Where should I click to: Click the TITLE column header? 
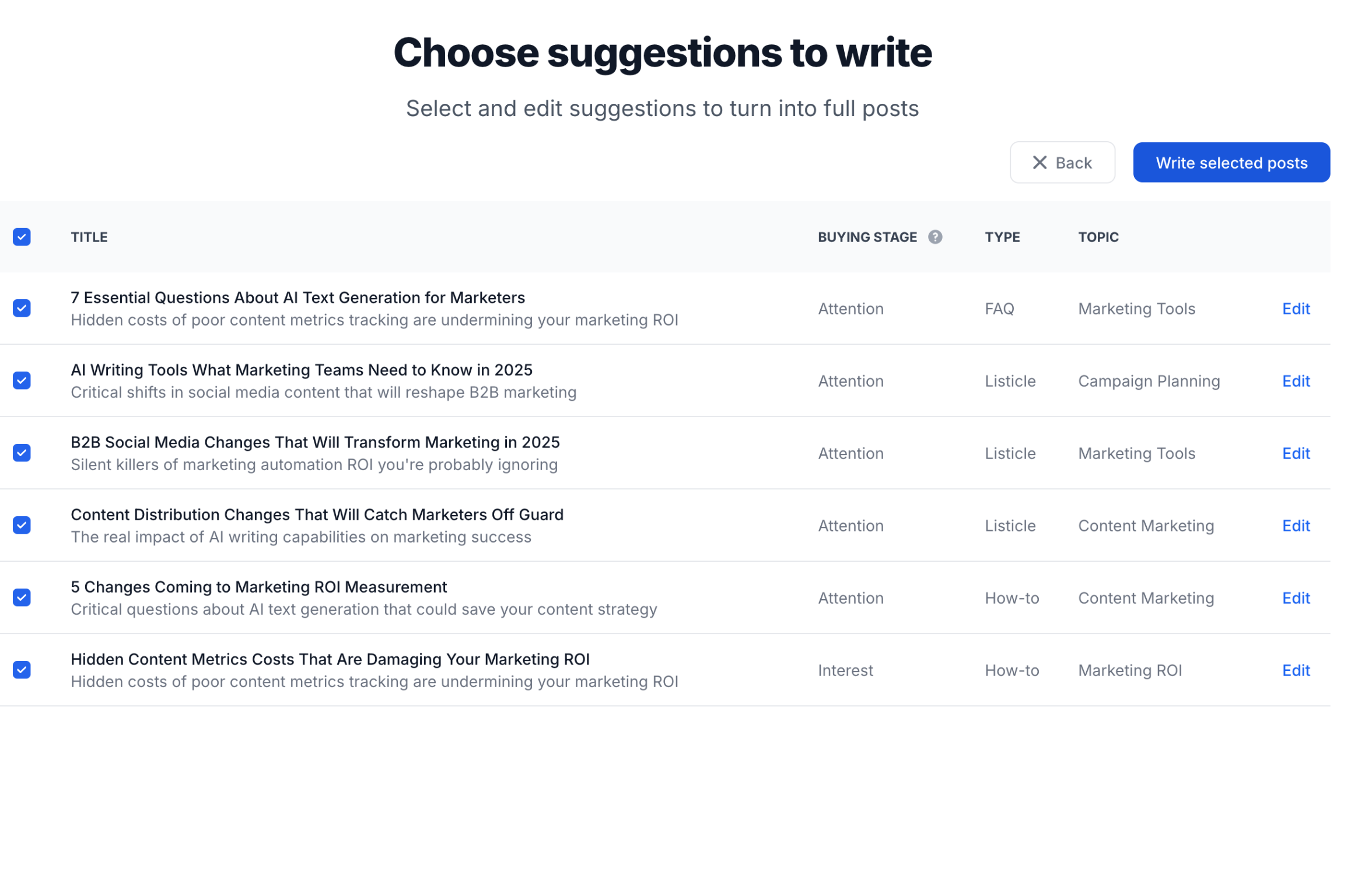click(x=89, y=237)
